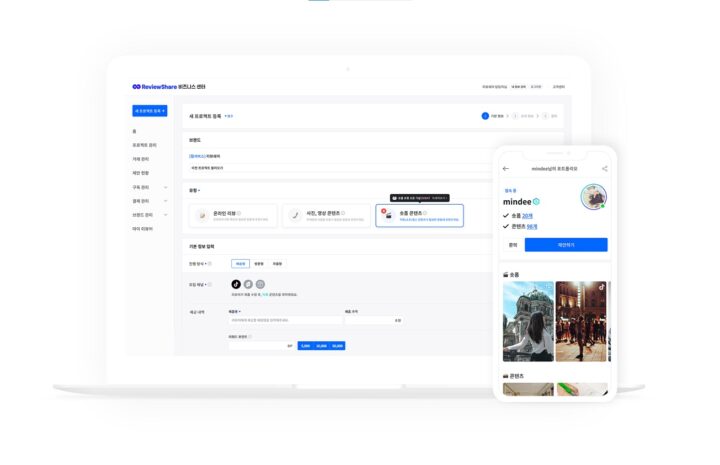The height and width of the screenshot is (465, 720).
Task: Click the info icon next to 숏폼 콘텐츠
Action: click(425, 213)
